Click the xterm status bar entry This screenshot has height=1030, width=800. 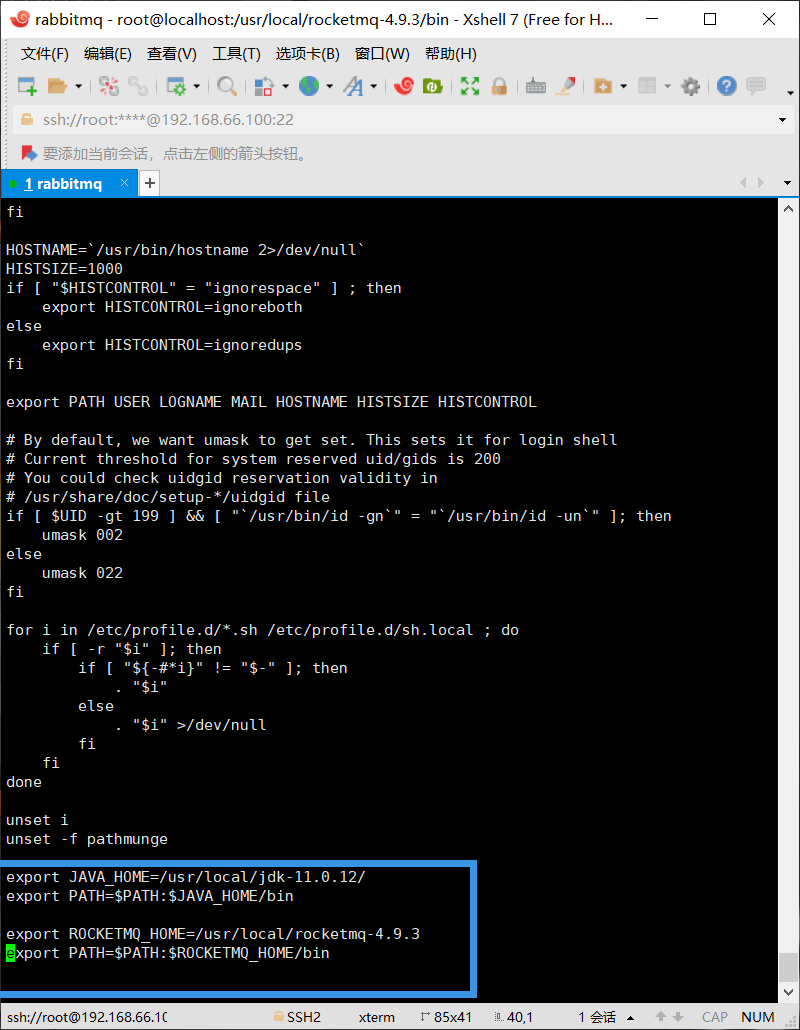click(377, 1017)
